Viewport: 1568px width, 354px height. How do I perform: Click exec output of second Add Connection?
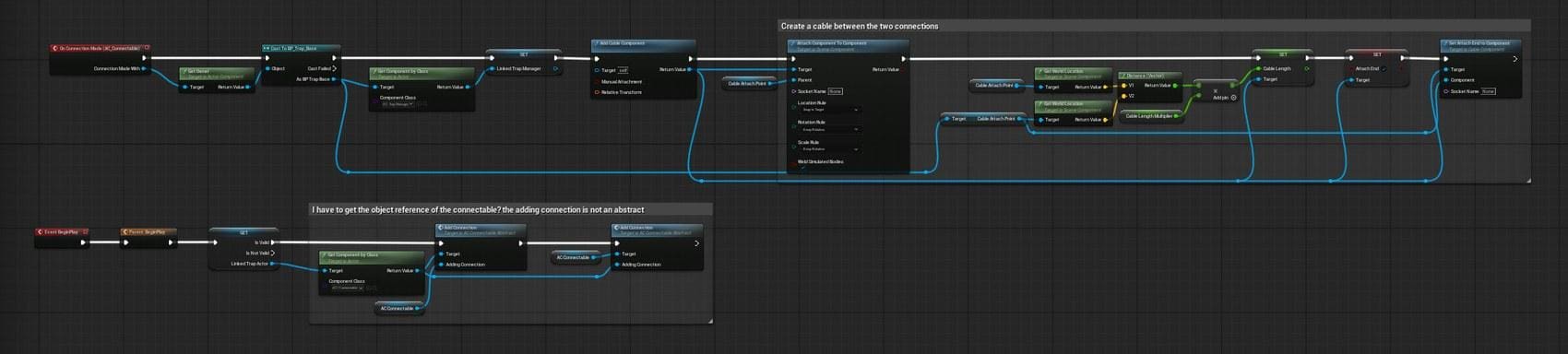pyautogui.click(x=696, y=243)
